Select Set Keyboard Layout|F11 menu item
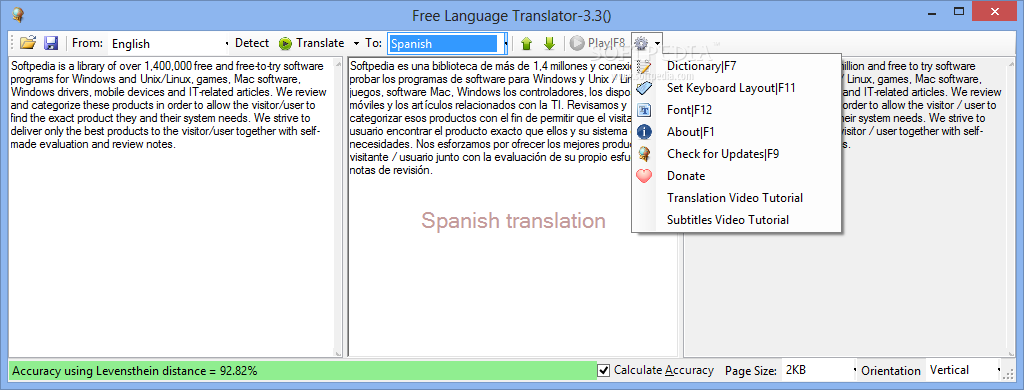 click(x=736, y=88)
